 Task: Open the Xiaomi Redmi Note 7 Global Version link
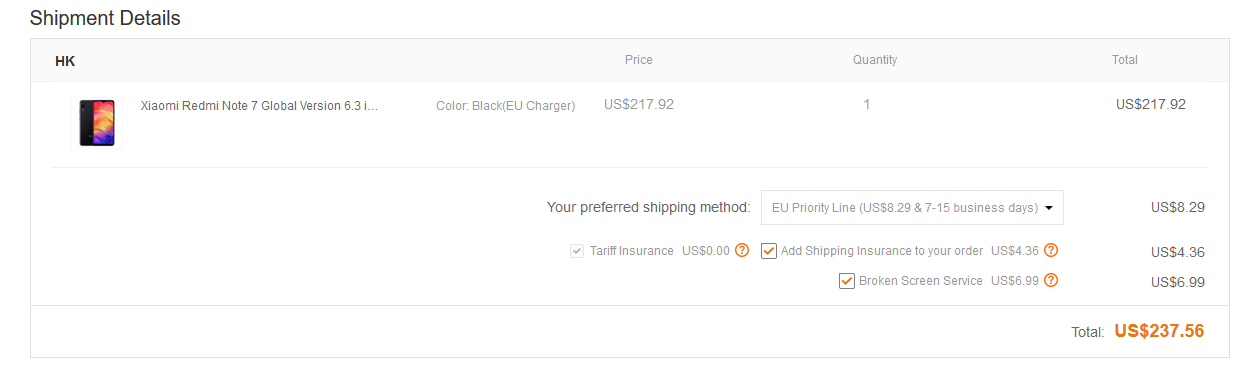click(x=260, y=105)
